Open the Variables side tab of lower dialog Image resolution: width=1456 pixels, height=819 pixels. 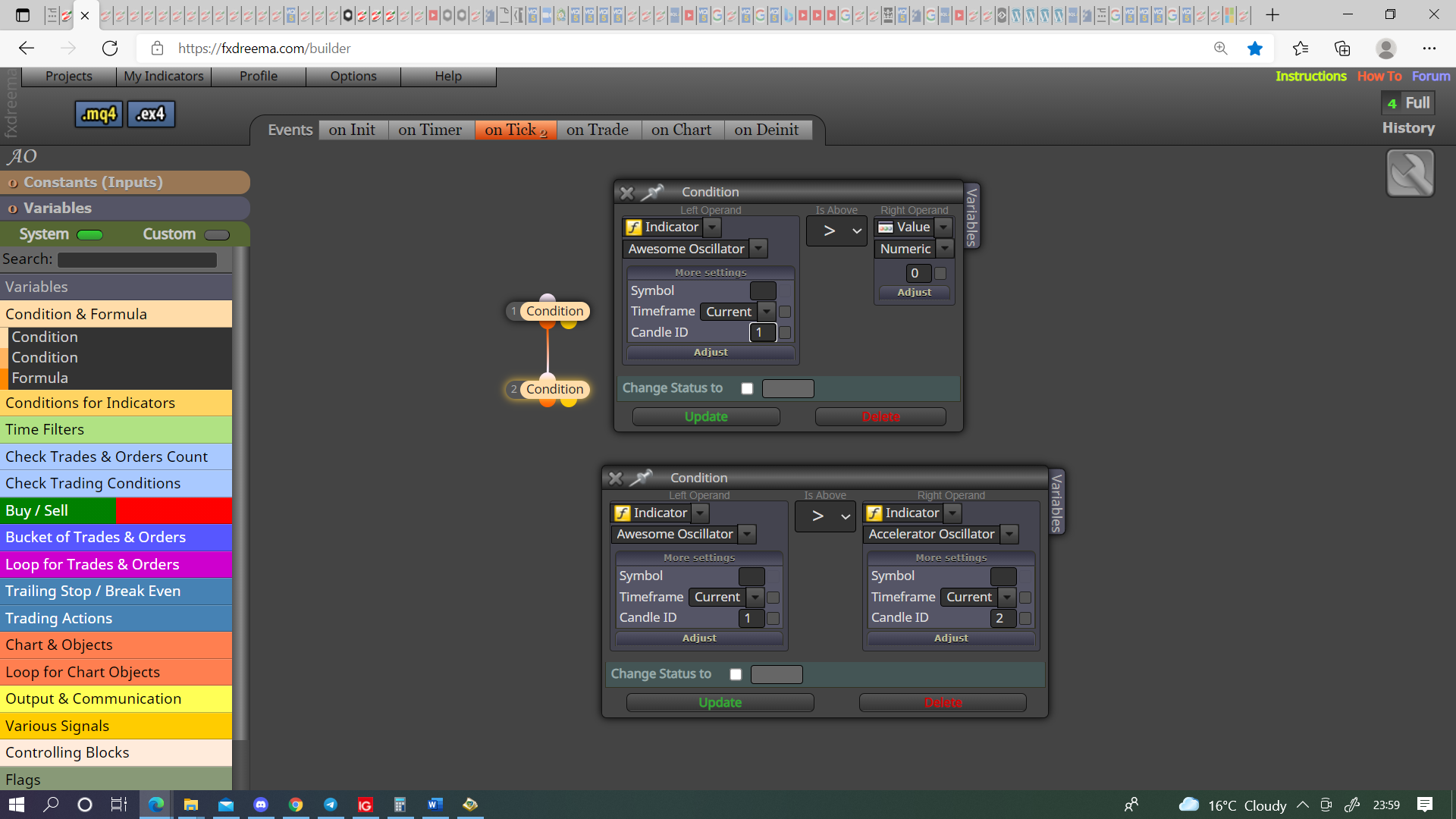[x=1056, y=503]
